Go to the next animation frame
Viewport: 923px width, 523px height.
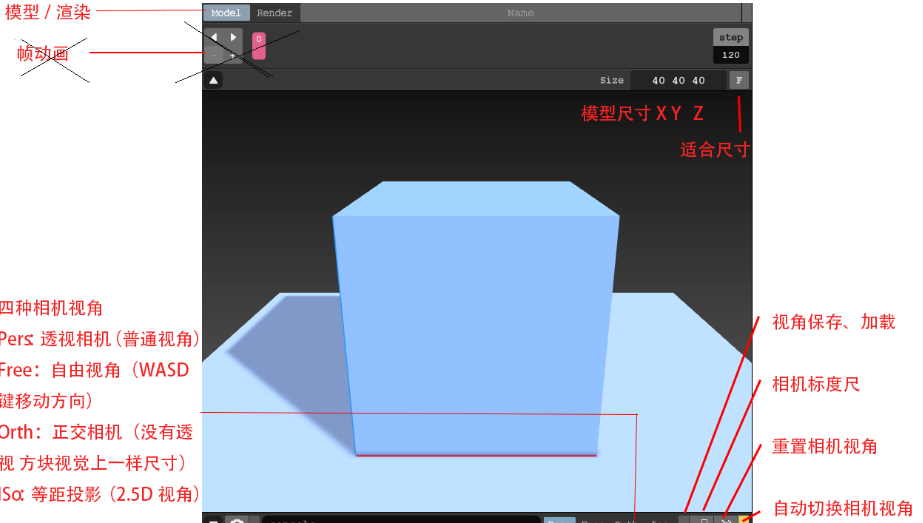pyautogui.click(x=233, y=37)
